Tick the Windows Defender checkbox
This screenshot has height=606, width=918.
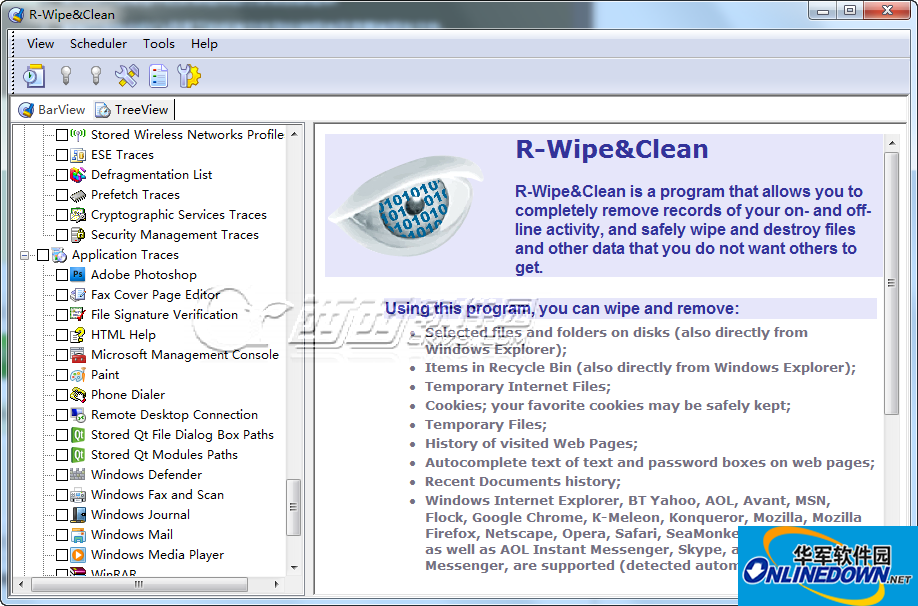(61, 475)
